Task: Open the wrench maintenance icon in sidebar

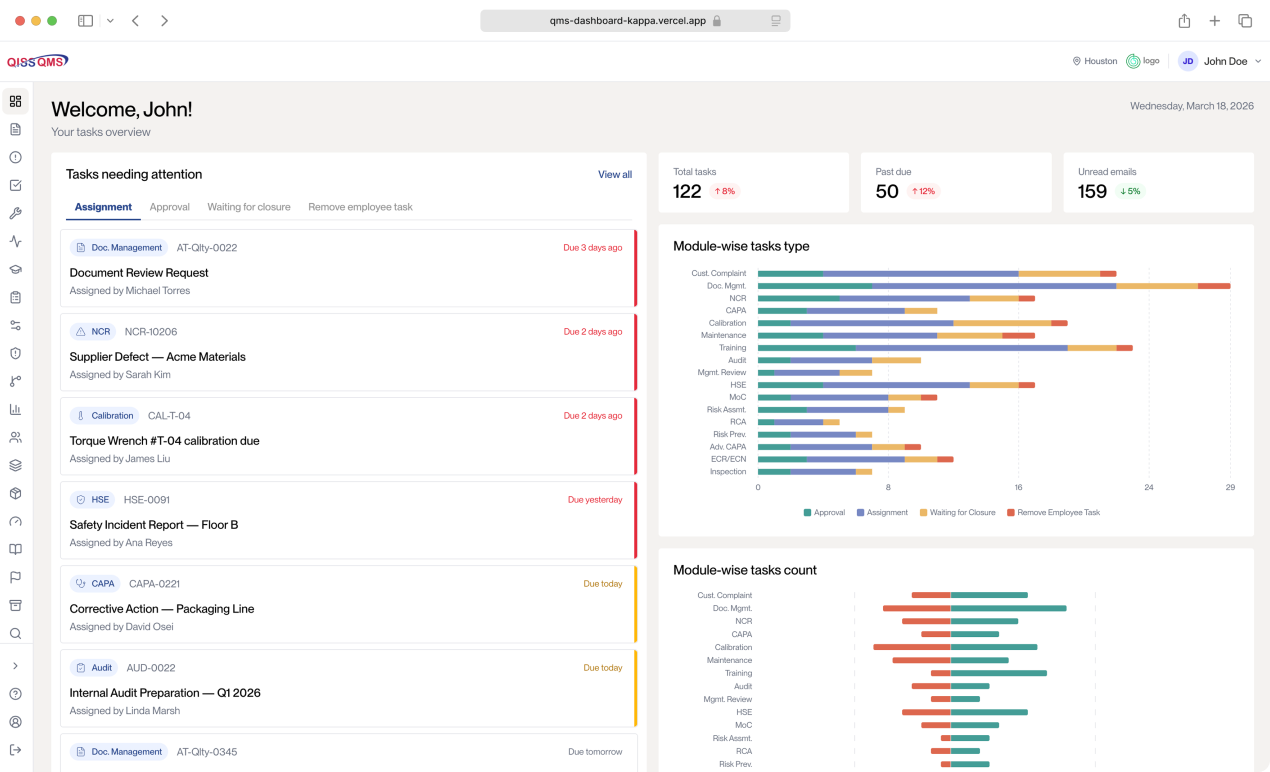Action: click(x=15, y=213)
